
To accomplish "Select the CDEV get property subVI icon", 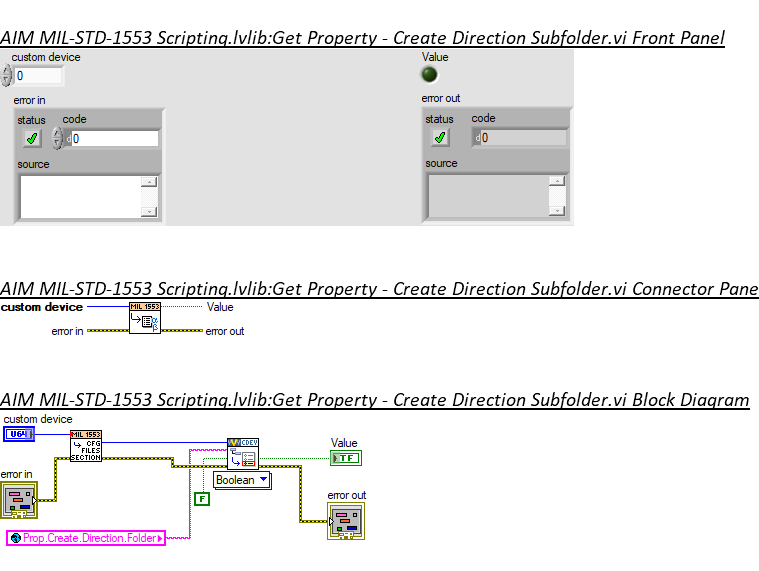I will (x=243, y=454).
